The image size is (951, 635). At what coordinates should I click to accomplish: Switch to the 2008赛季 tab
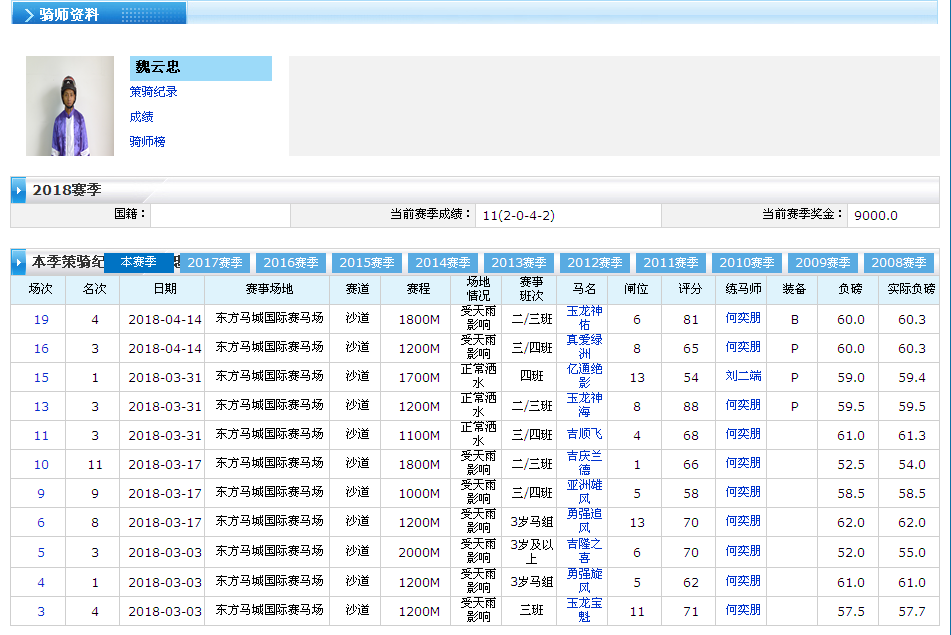(x=899, y=263)
